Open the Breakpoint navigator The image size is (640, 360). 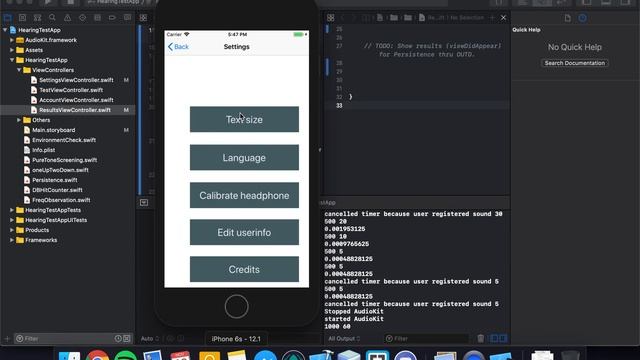click(112, 18)
